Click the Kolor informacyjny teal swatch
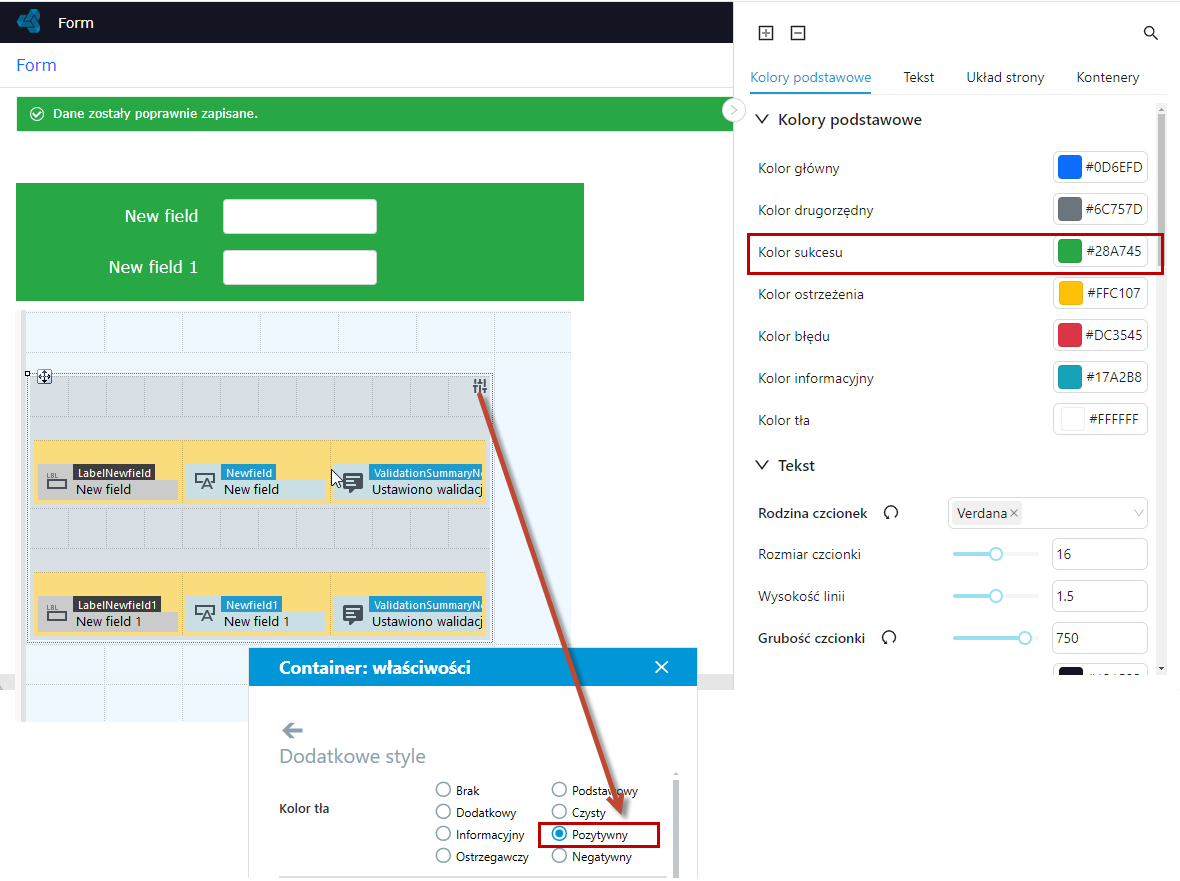Viewport: 1180px width, 881px height. [x=1069, y=377]
